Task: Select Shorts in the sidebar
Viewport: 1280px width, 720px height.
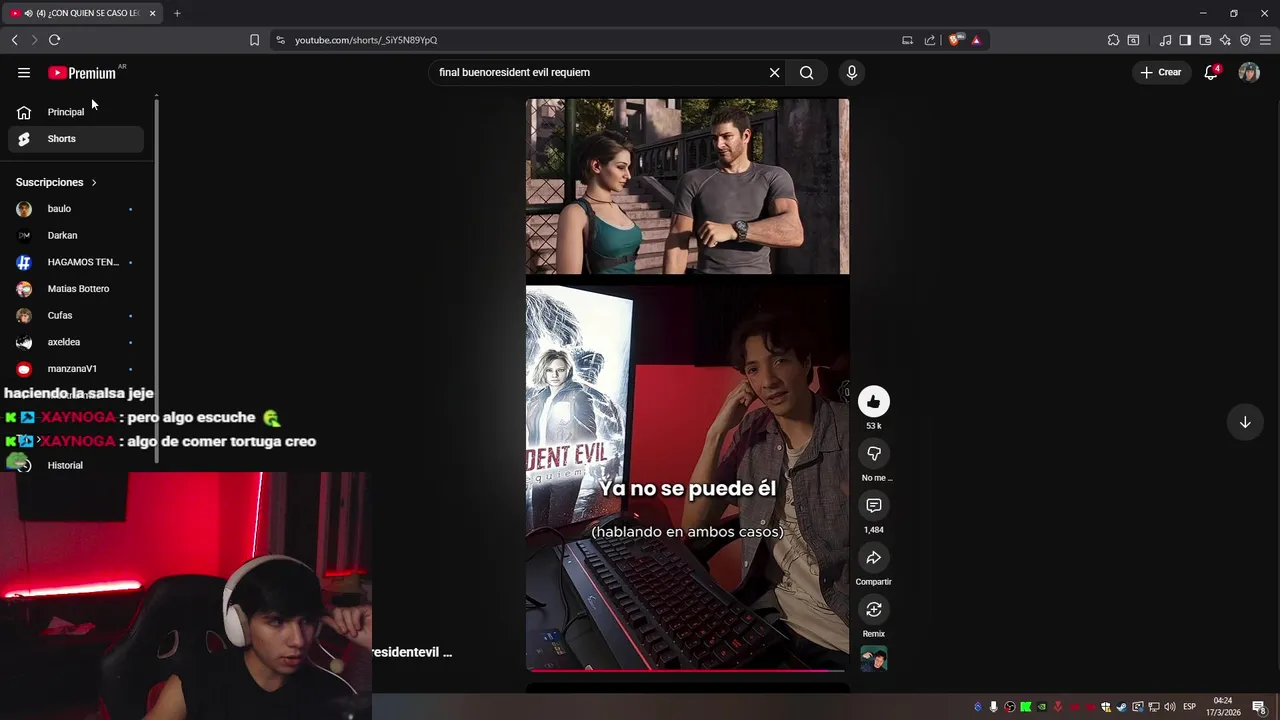Action: (76, 139)
